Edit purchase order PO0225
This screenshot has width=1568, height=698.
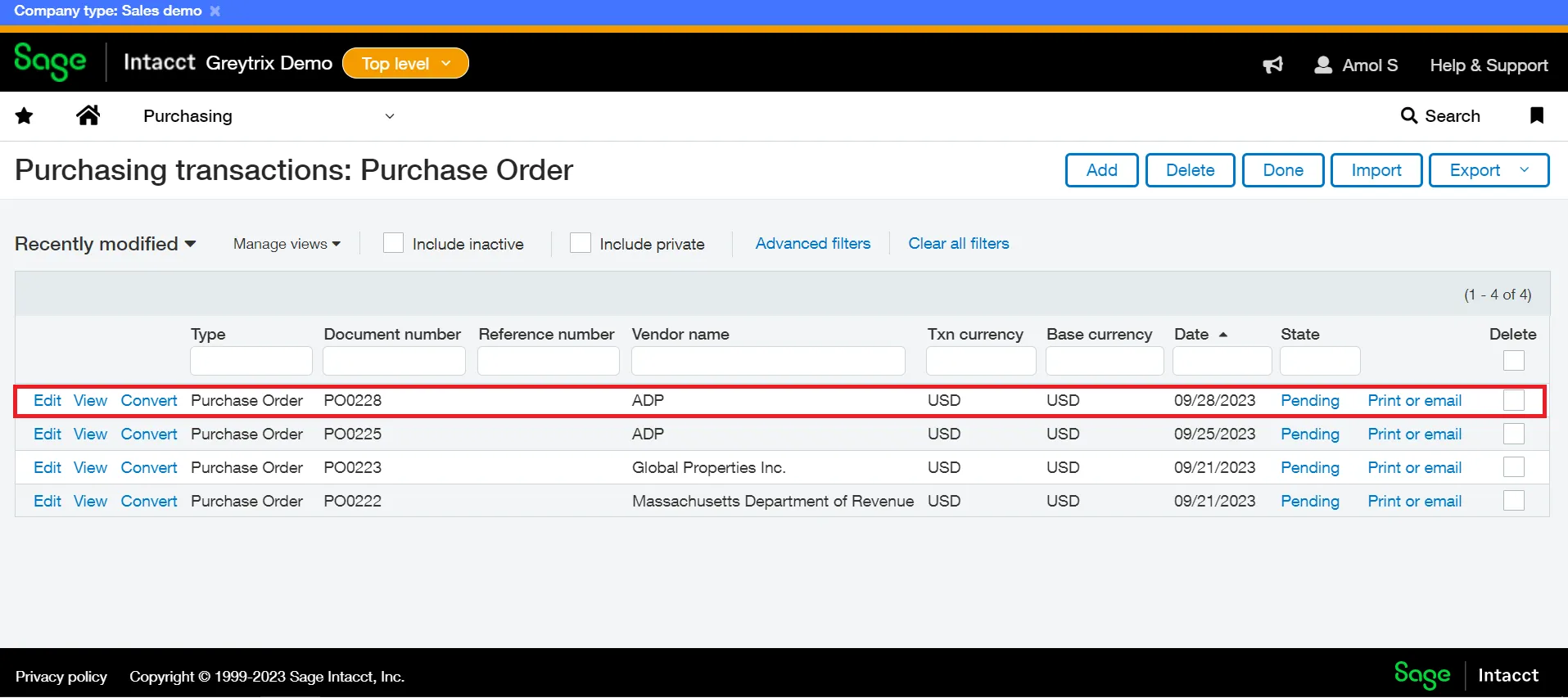(x=47, y=434)
